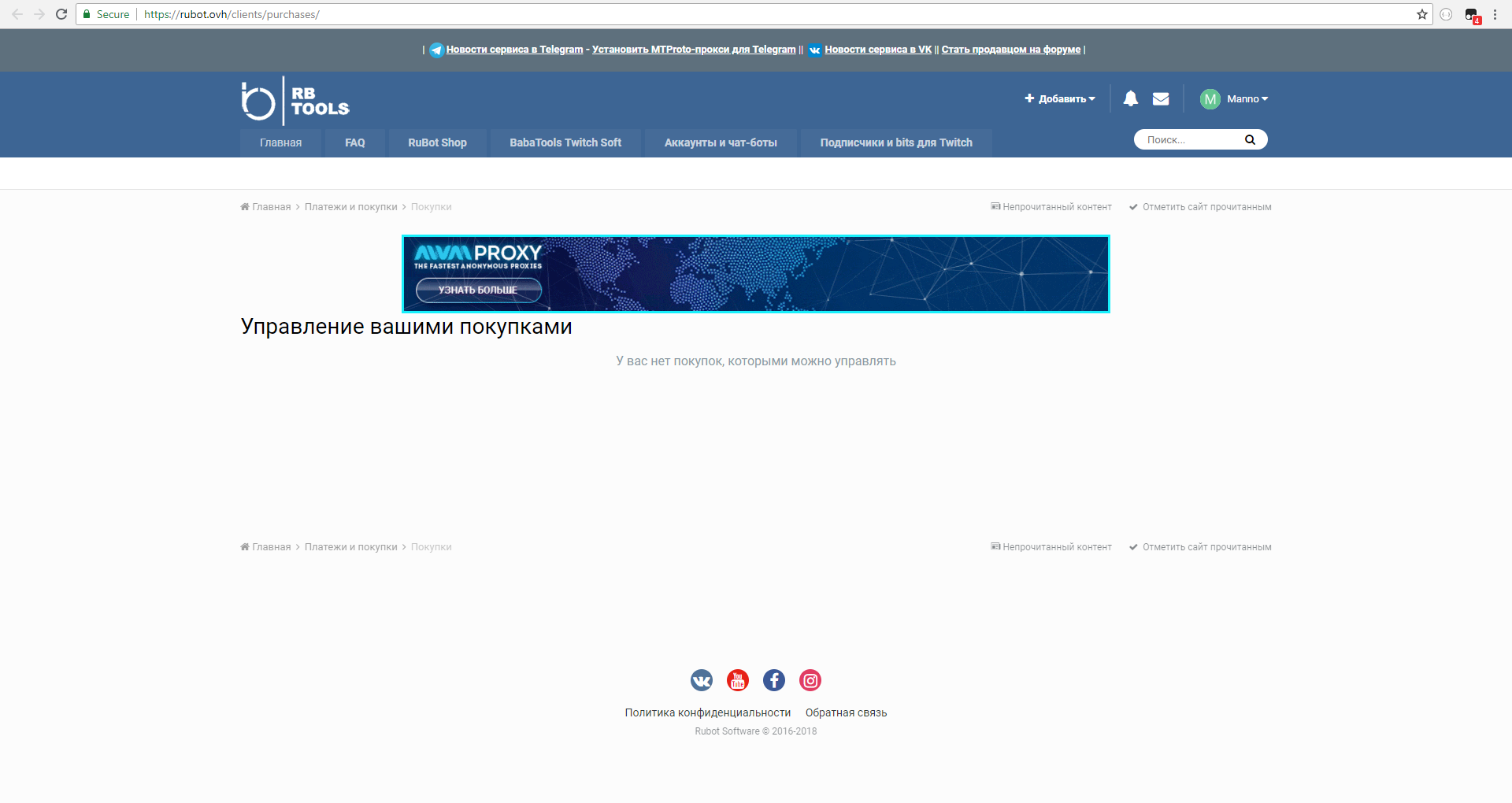Open the messages envelope icon
1512x803 pixels.
(x=1161, y=98)
